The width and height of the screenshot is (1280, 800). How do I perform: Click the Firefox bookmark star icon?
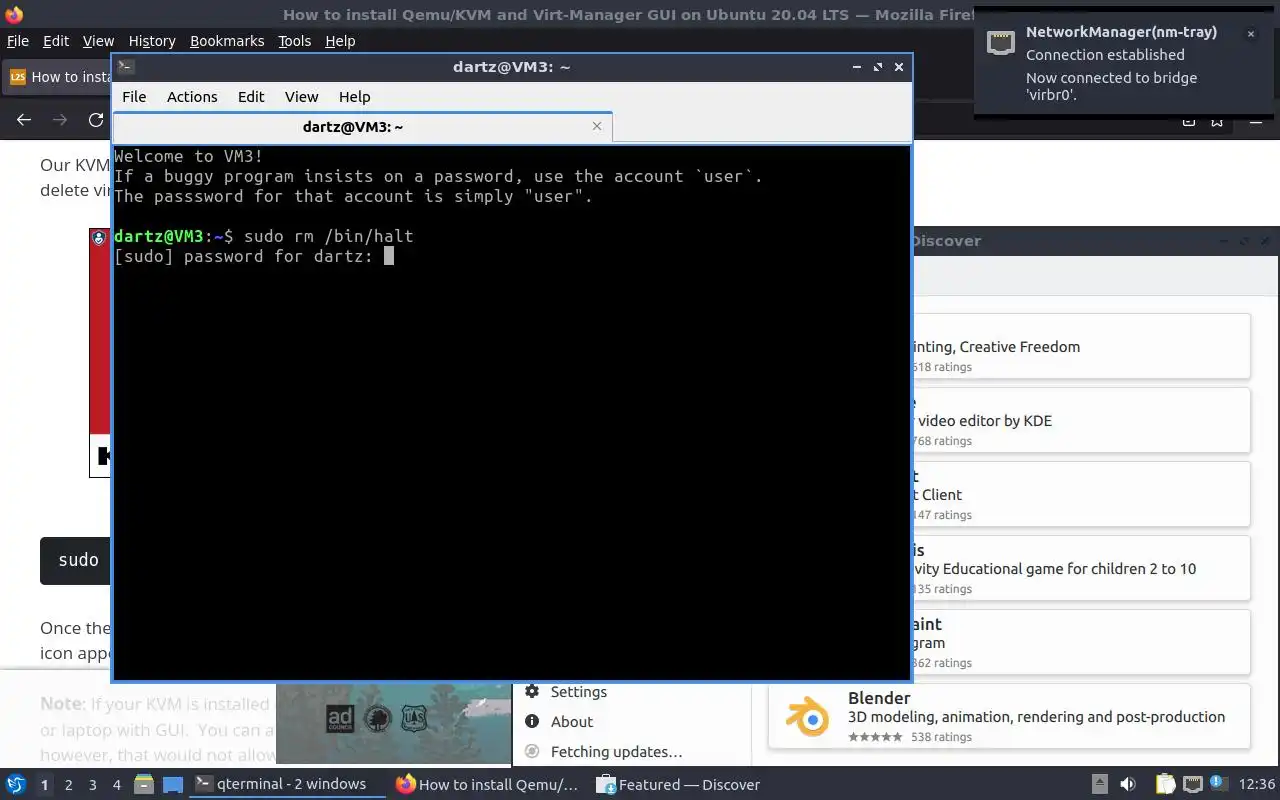[x=1217, y=120]
